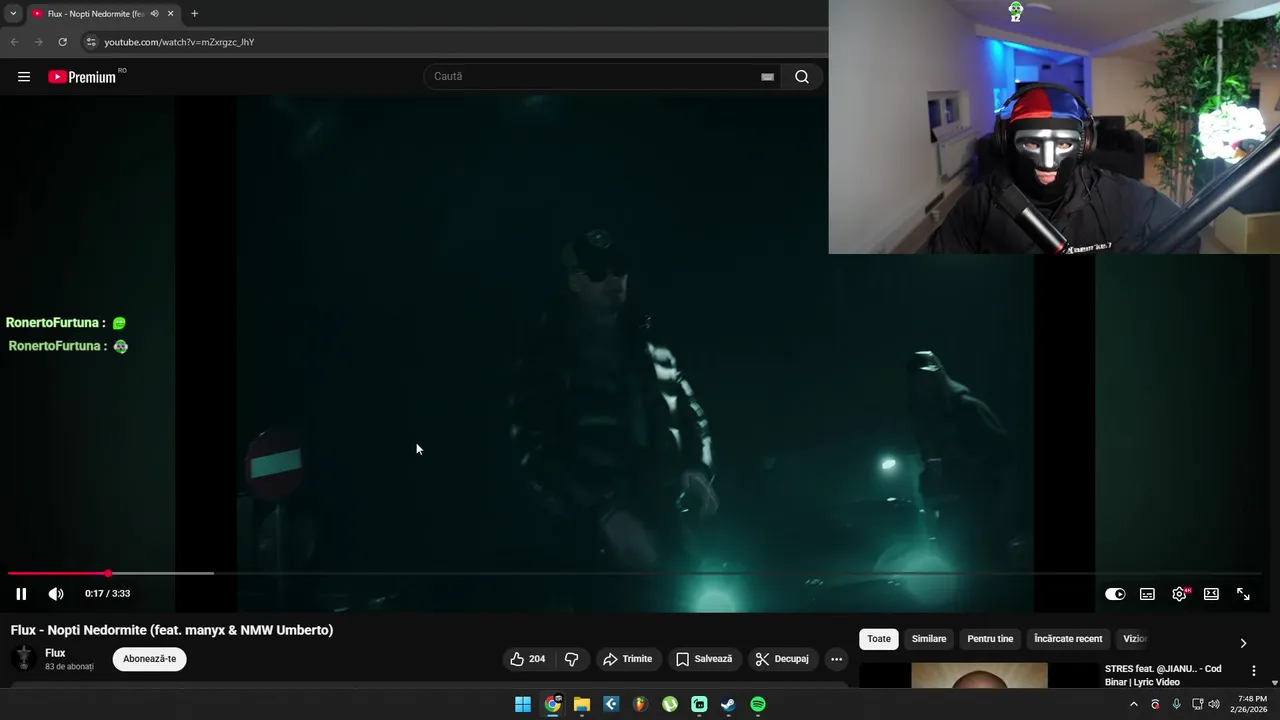1280x720 pixels.
Task: Click the 0:17 / 3:33 time display
Action: tap(107, 594)
